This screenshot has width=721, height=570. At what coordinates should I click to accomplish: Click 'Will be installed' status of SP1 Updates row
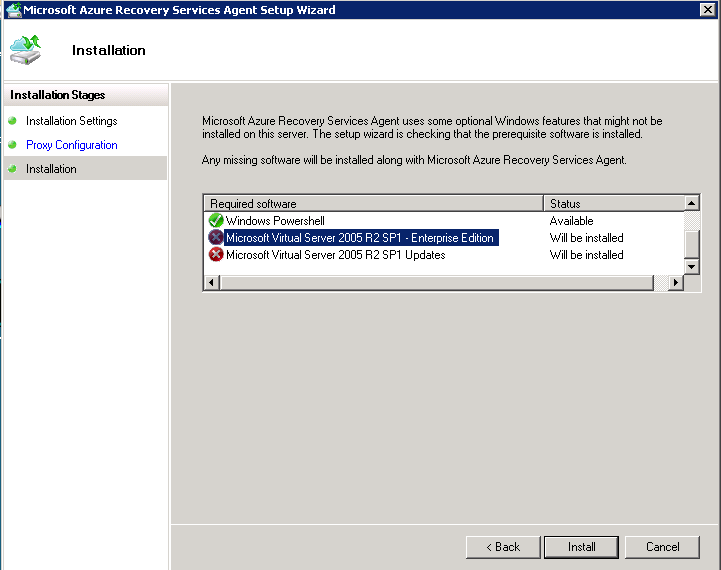tap(586, 255)
